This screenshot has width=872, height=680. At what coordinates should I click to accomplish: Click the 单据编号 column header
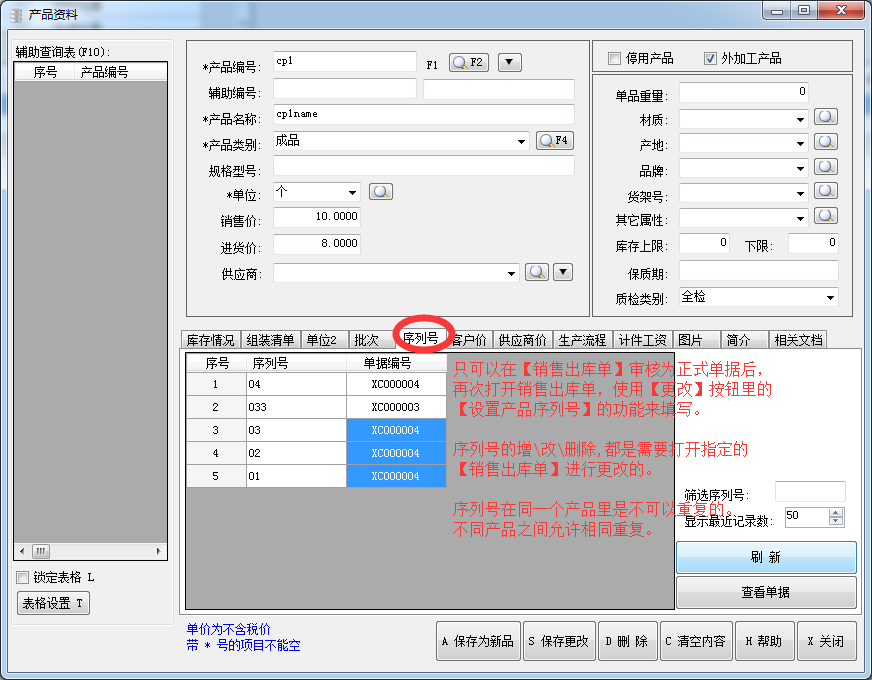tap(396, 363)
